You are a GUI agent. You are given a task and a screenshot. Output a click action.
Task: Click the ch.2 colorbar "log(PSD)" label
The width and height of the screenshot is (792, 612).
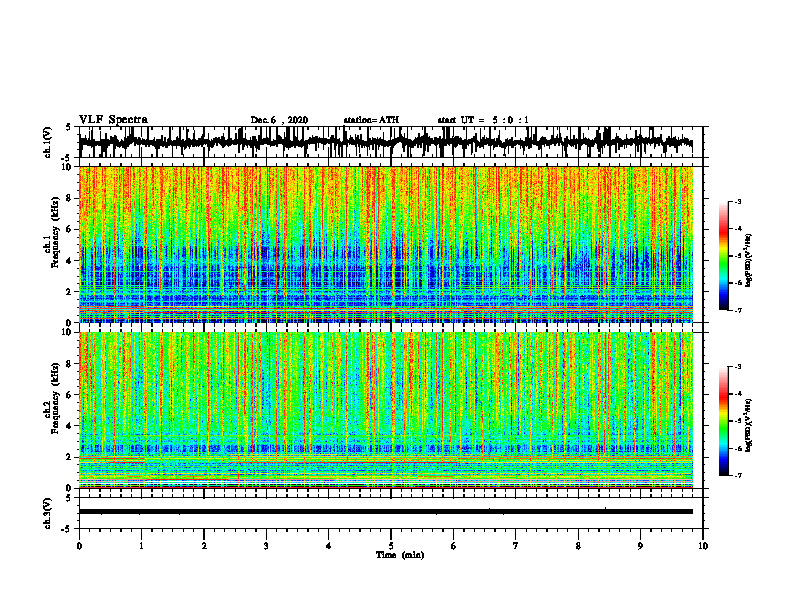(749, 425)
